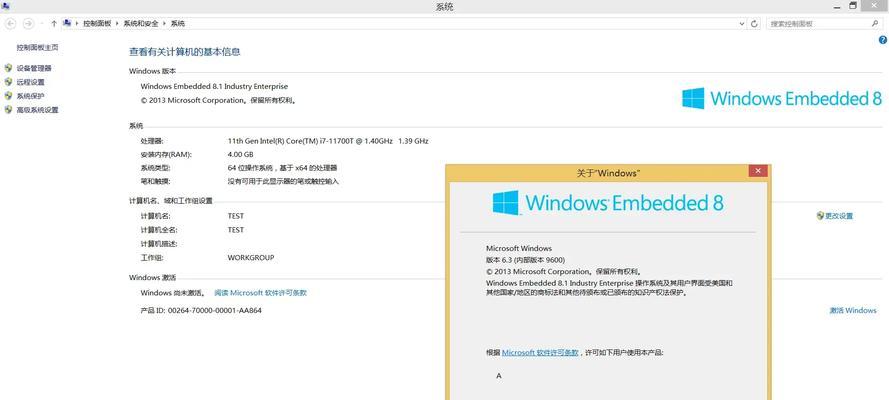Click the 没有可用于此显示器的笔或触控输入 text
Screen dimensions: 889x400
coord(283,181)
